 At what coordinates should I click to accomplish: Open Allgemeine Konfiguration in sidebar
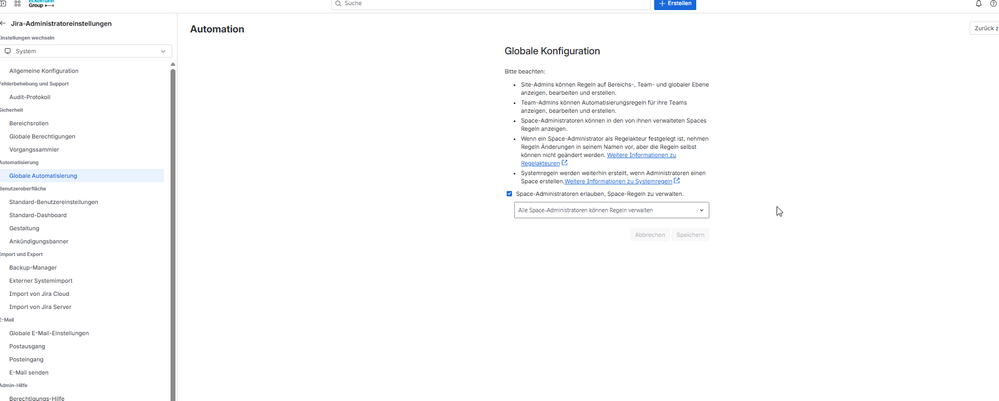point(44,71)
